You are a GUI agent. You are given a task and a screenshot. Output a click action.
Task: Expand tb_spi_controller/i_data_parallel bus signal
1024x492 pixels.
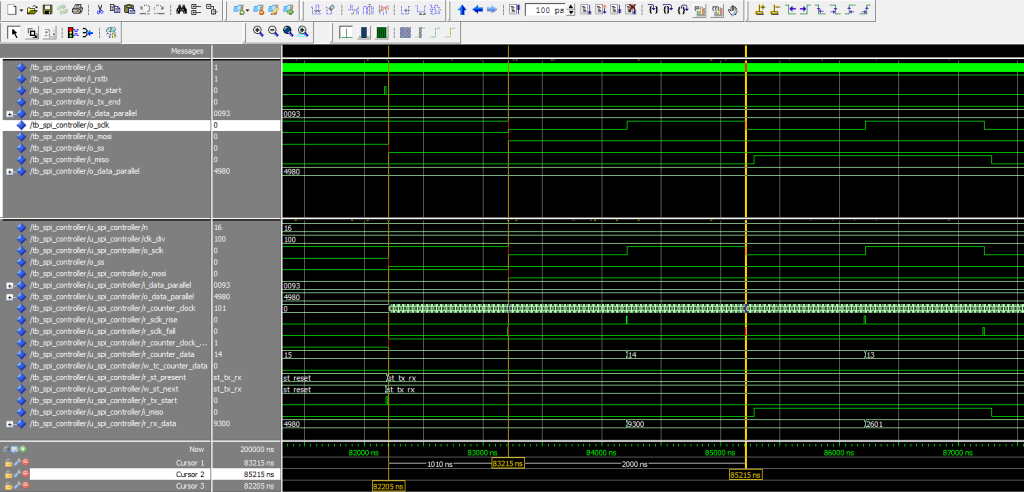tap(10, 114)
